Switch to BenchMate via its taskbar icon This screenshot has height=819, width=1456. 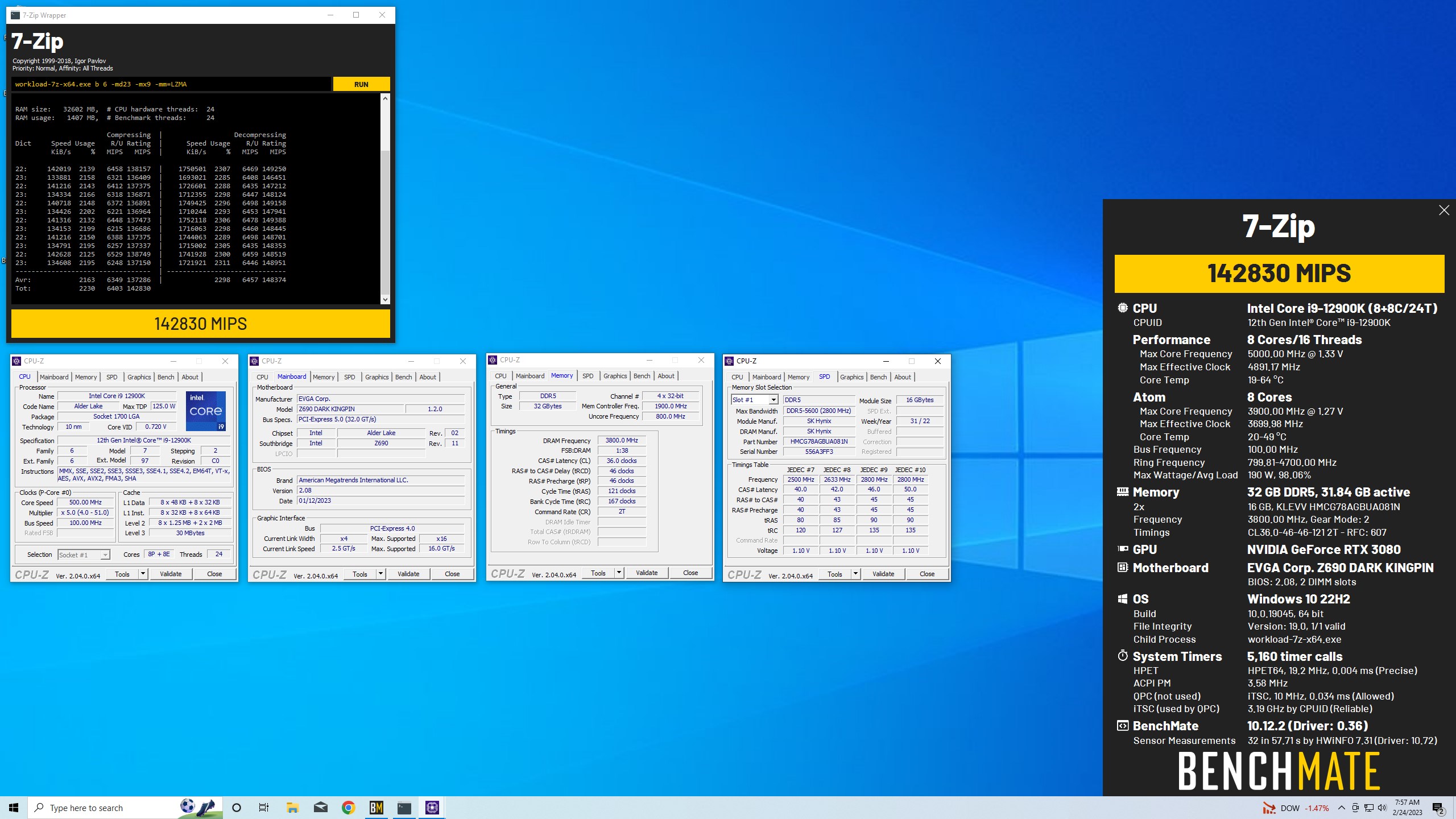376,808
